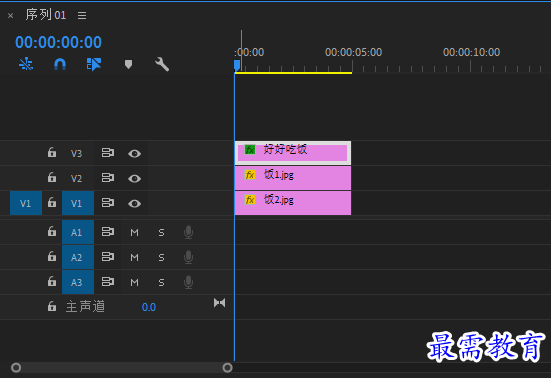
Task: Toggle lock on track V2
Action: point(52,177)
